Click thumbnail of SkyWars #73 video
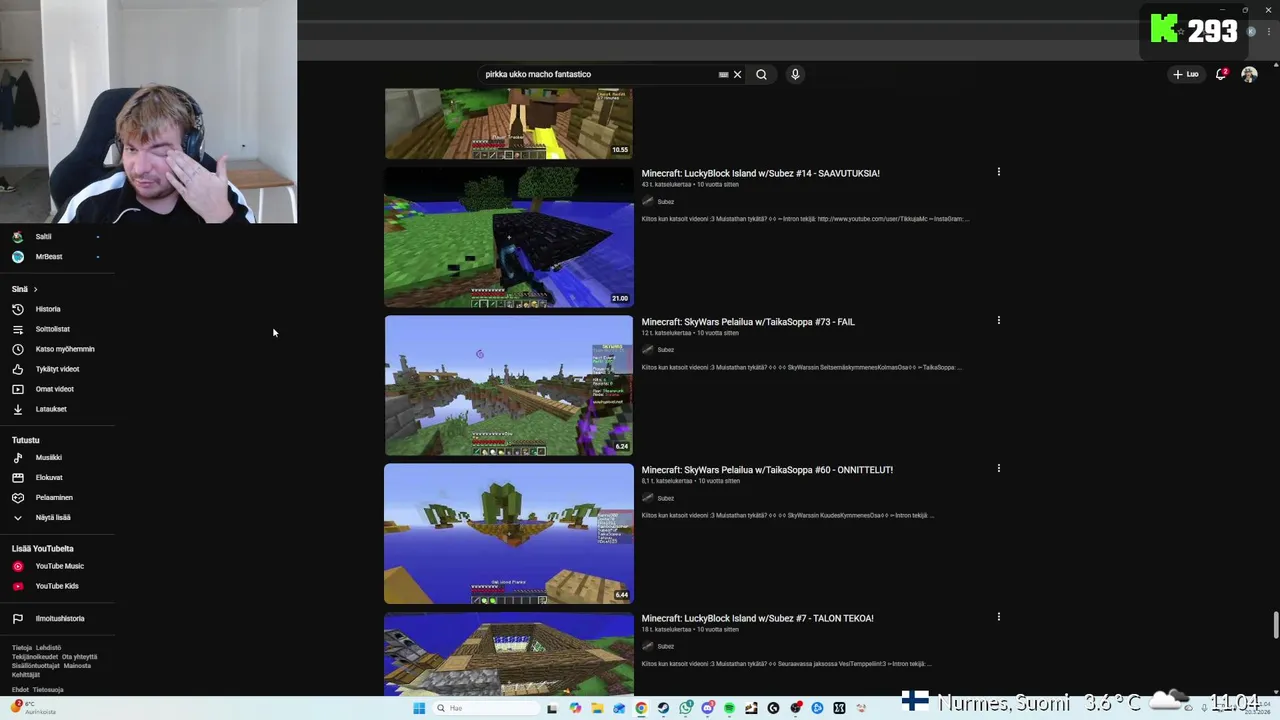This screenshot has height=720, width=1280. point(509,385)
